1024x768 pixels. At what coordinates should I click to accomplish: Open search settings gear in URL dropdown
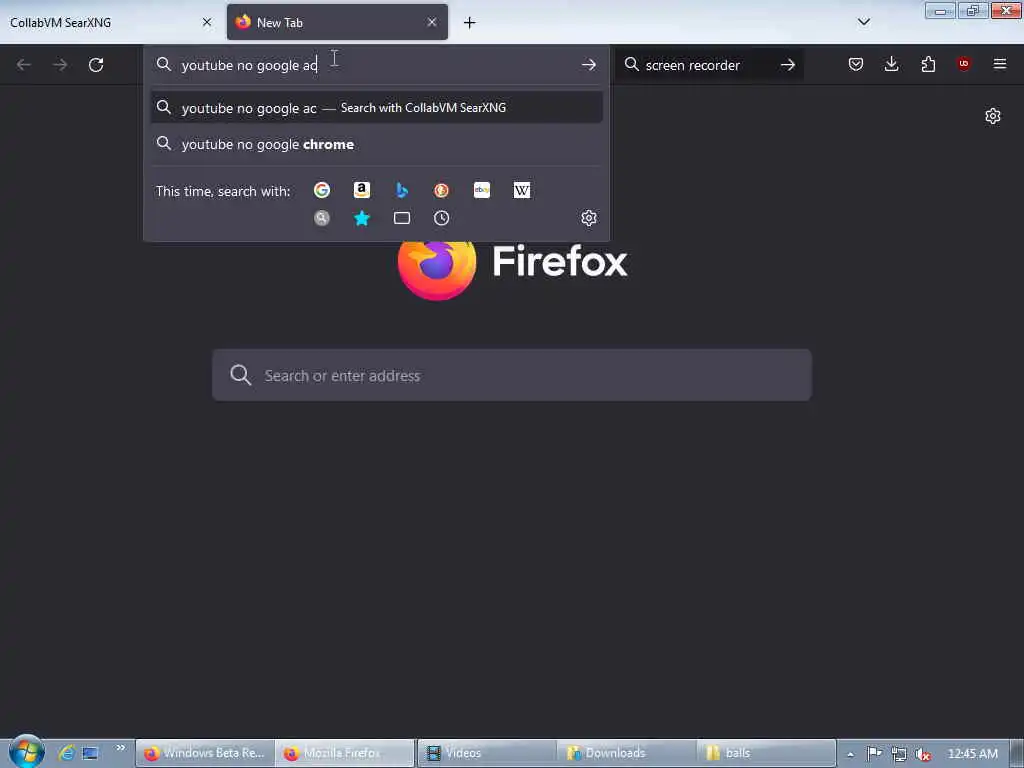[589, 218]
